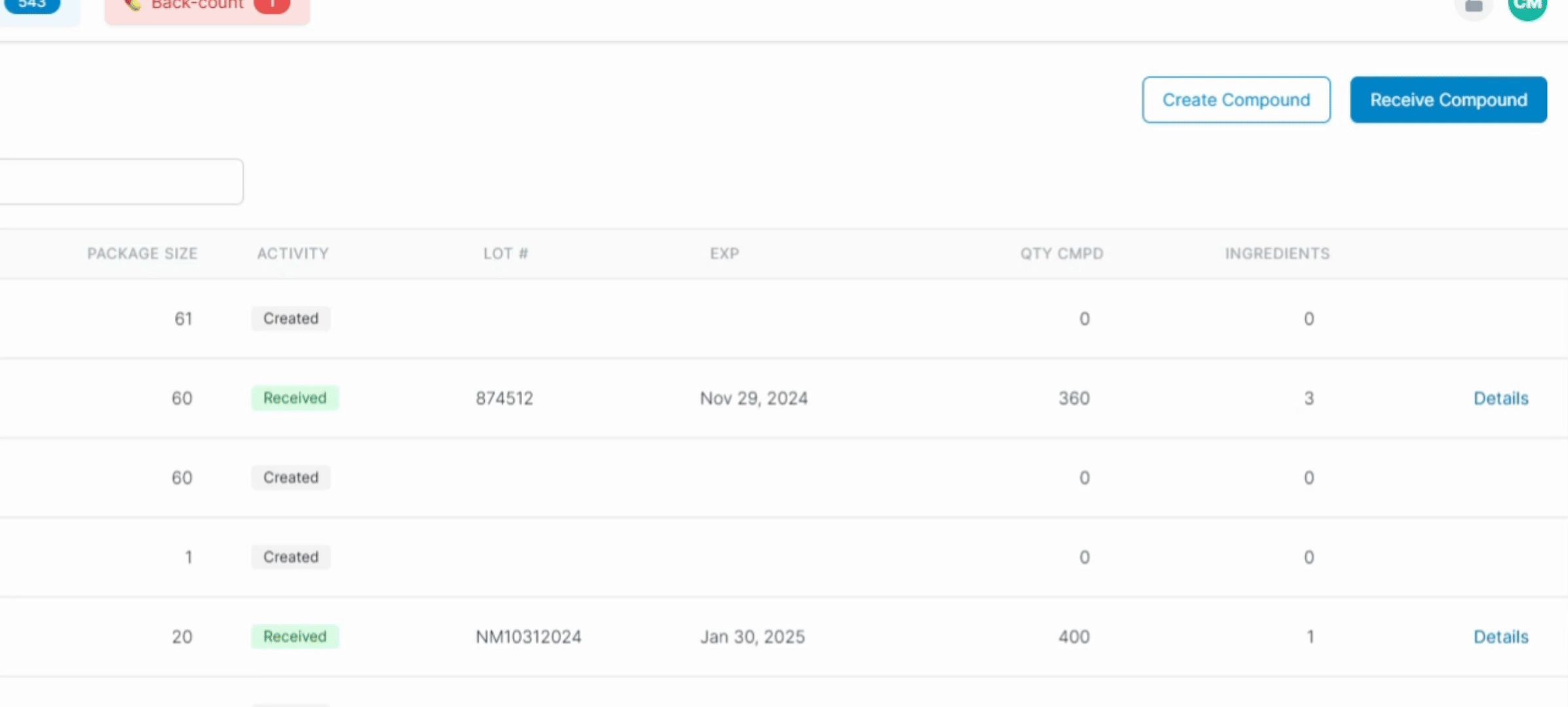Click the Create Compound button
This screenshot has width=1568, height=707.
1236,100
